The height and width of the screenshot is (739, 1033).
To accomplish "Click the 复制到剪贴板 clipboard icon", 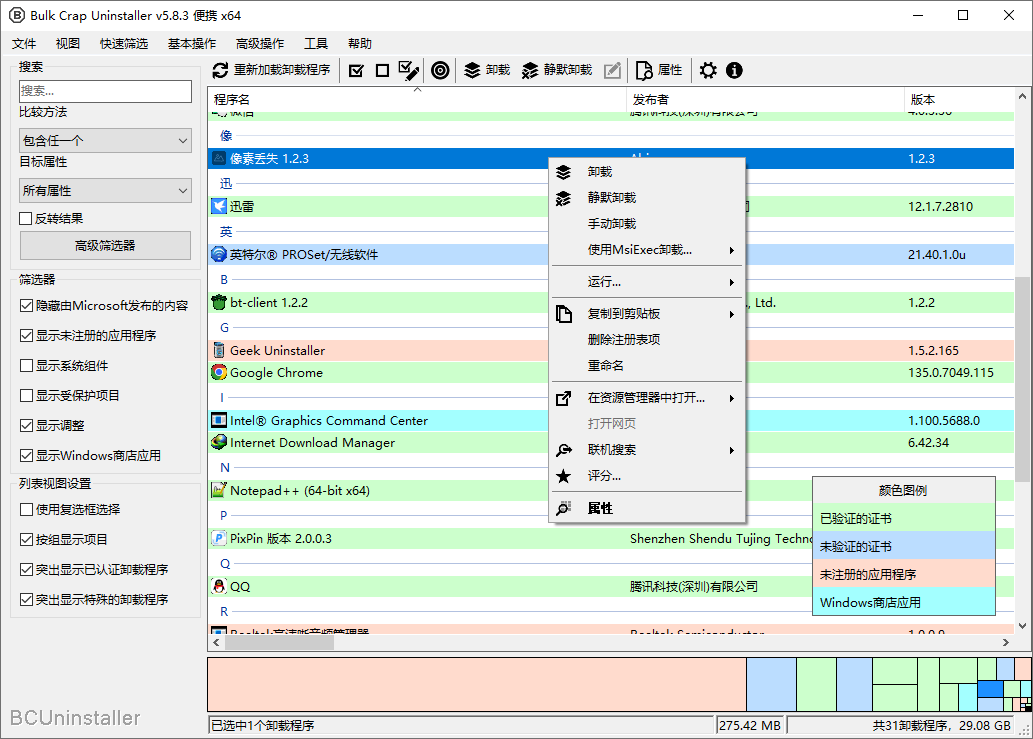I will pyautogui.click(x=564, y=314).
